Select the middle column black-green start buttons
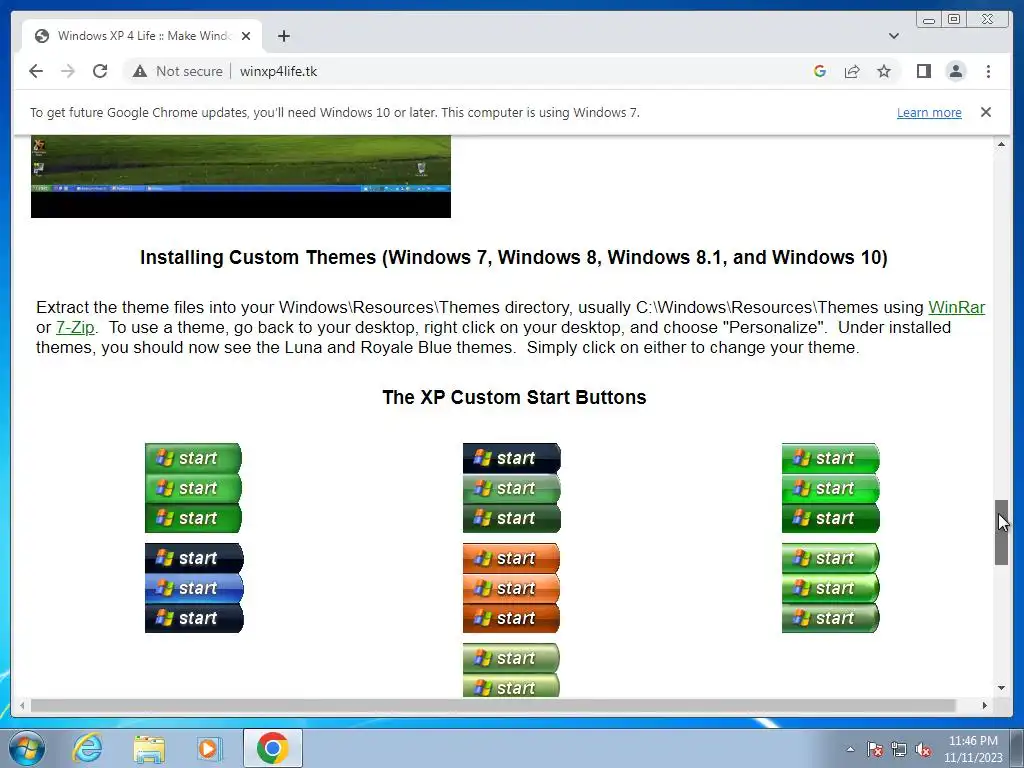The image size is (1024, 768). 512,488
